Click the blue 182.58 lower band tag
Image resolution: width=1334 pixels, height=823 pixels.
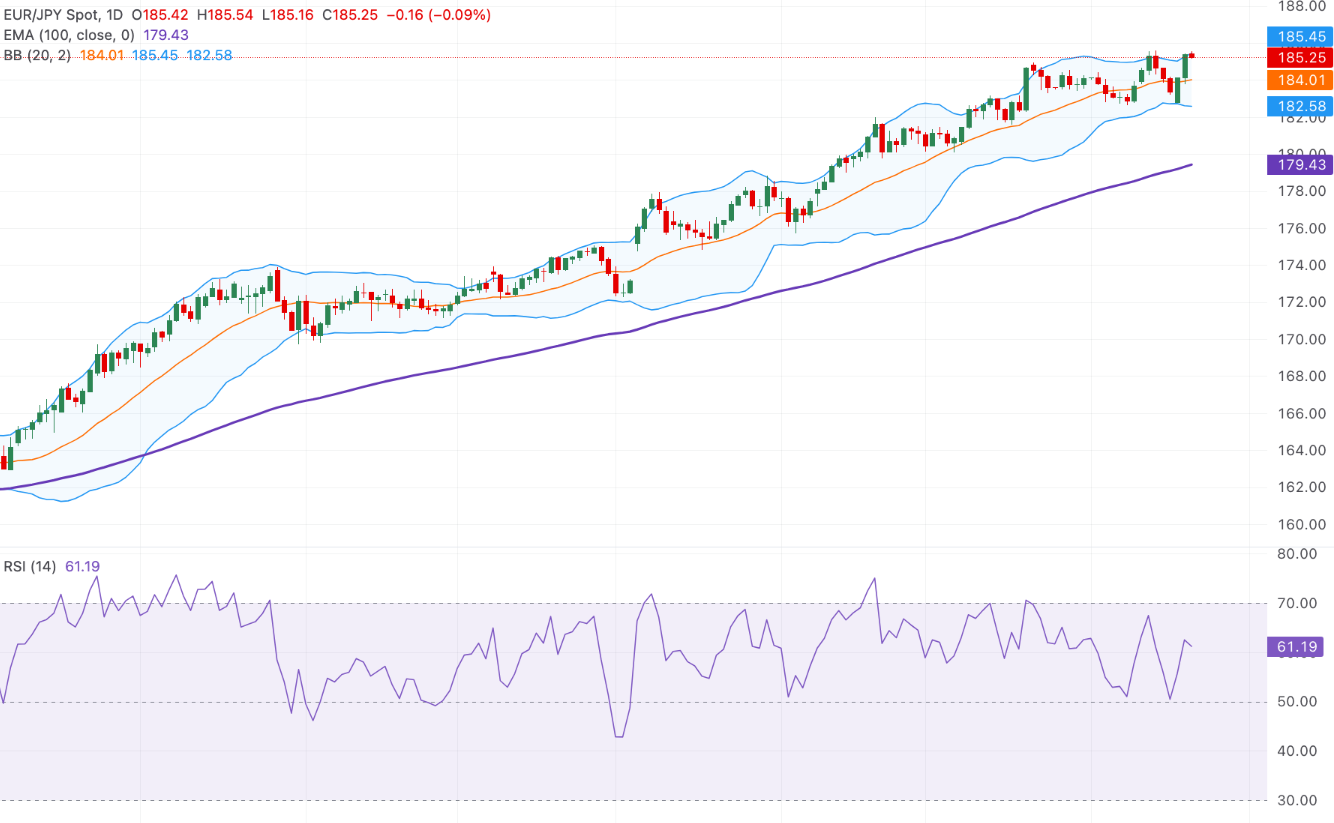(x=1299, y=106)
